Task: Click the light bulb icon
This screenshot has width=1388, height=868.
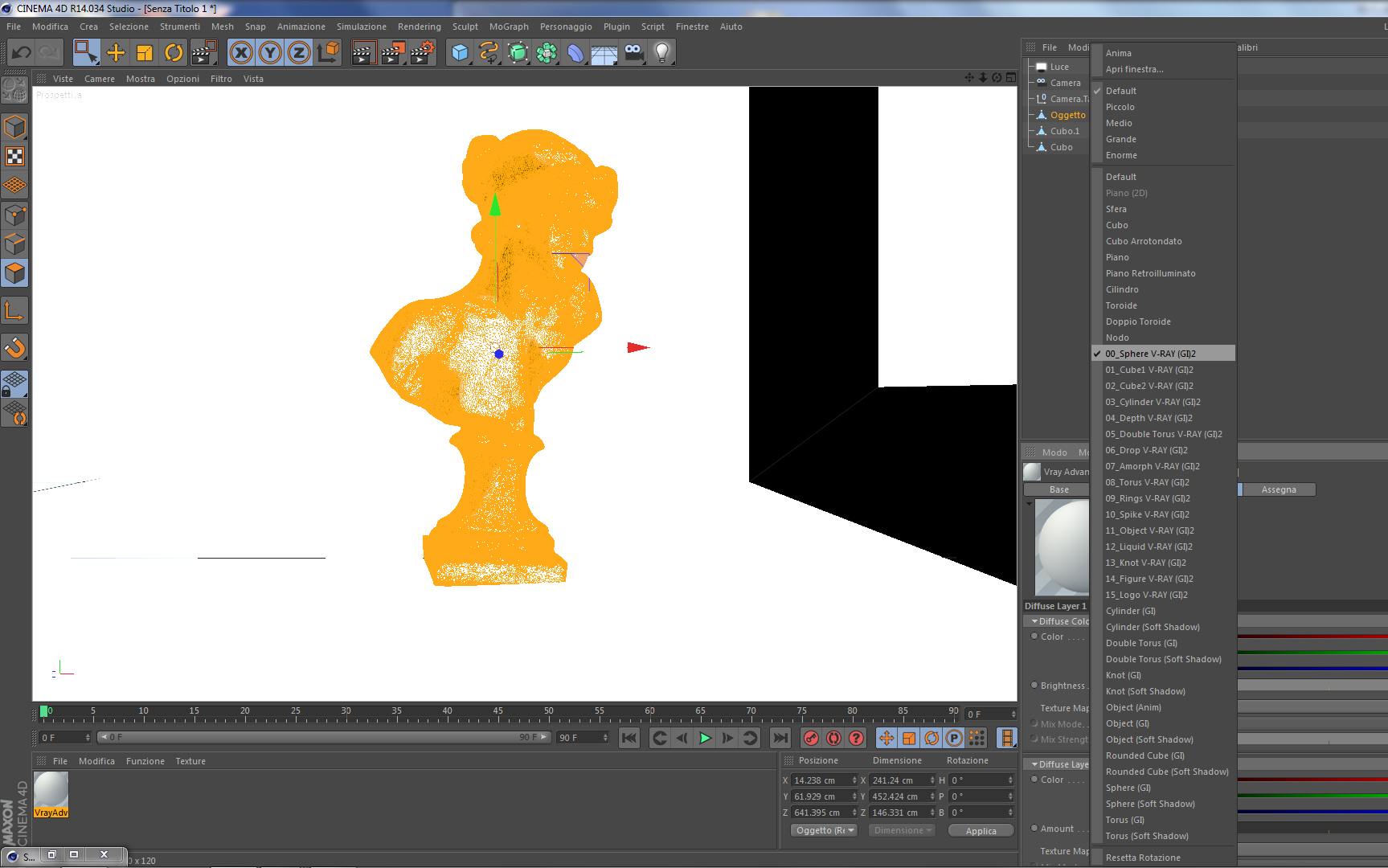Action: point(662,53)
